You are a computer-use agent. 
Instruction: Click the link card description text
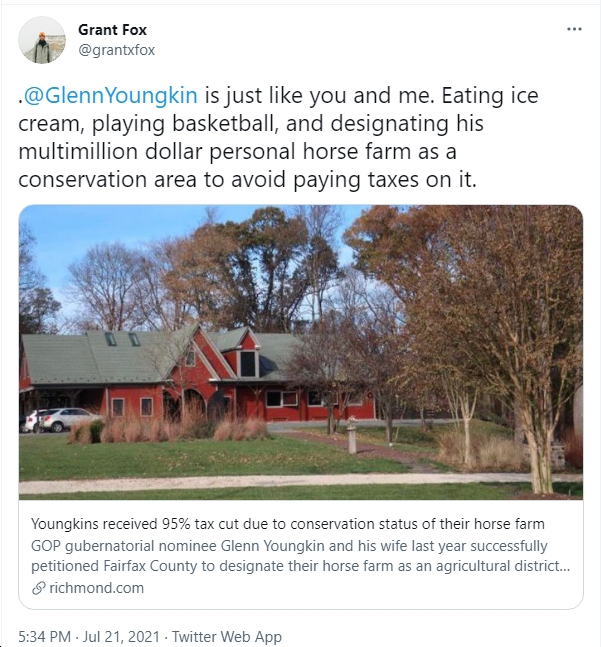click(x=301, y=556)
